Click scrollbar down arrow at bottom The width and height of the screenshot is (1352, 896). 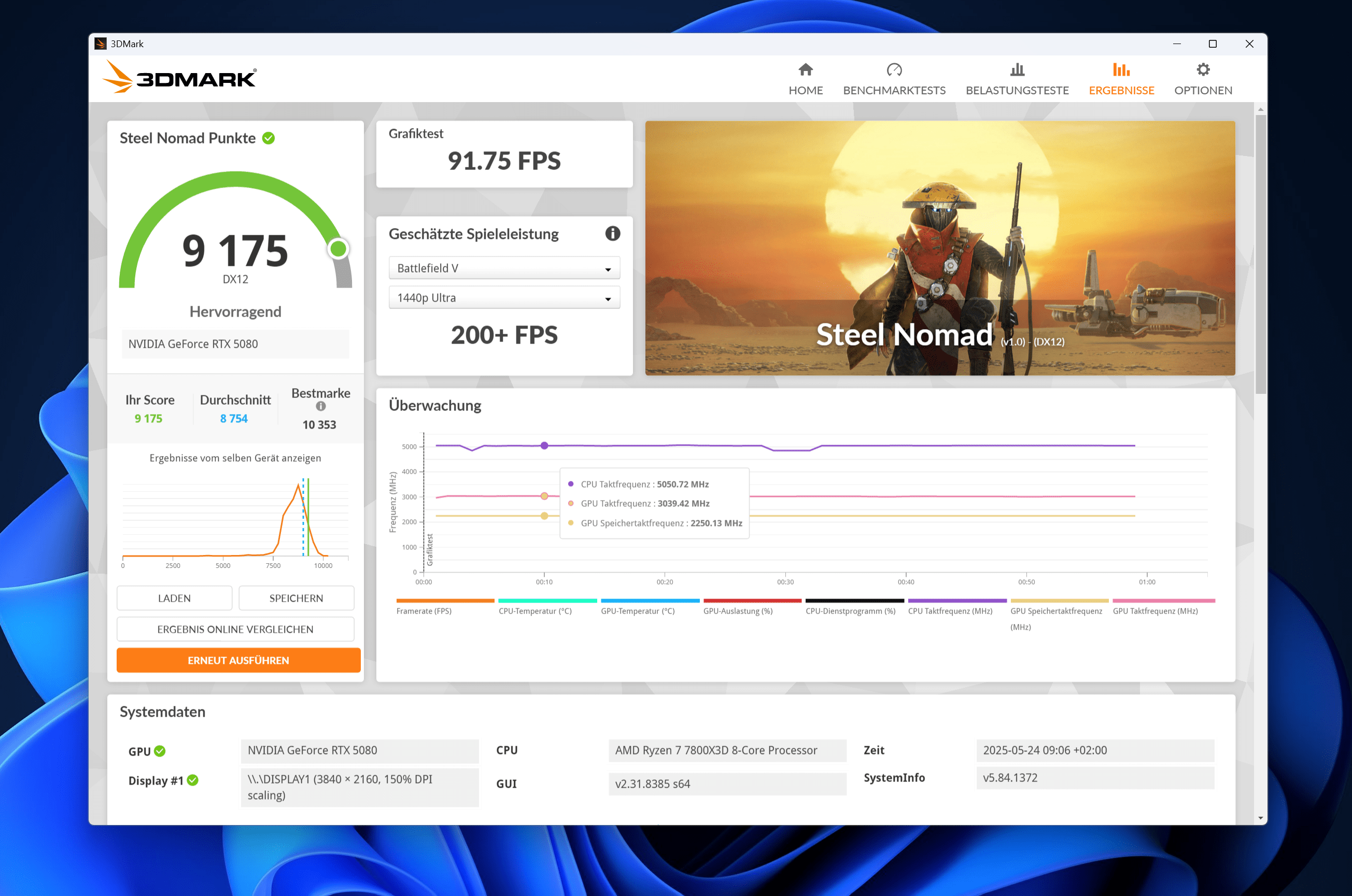click(1260, 818)
